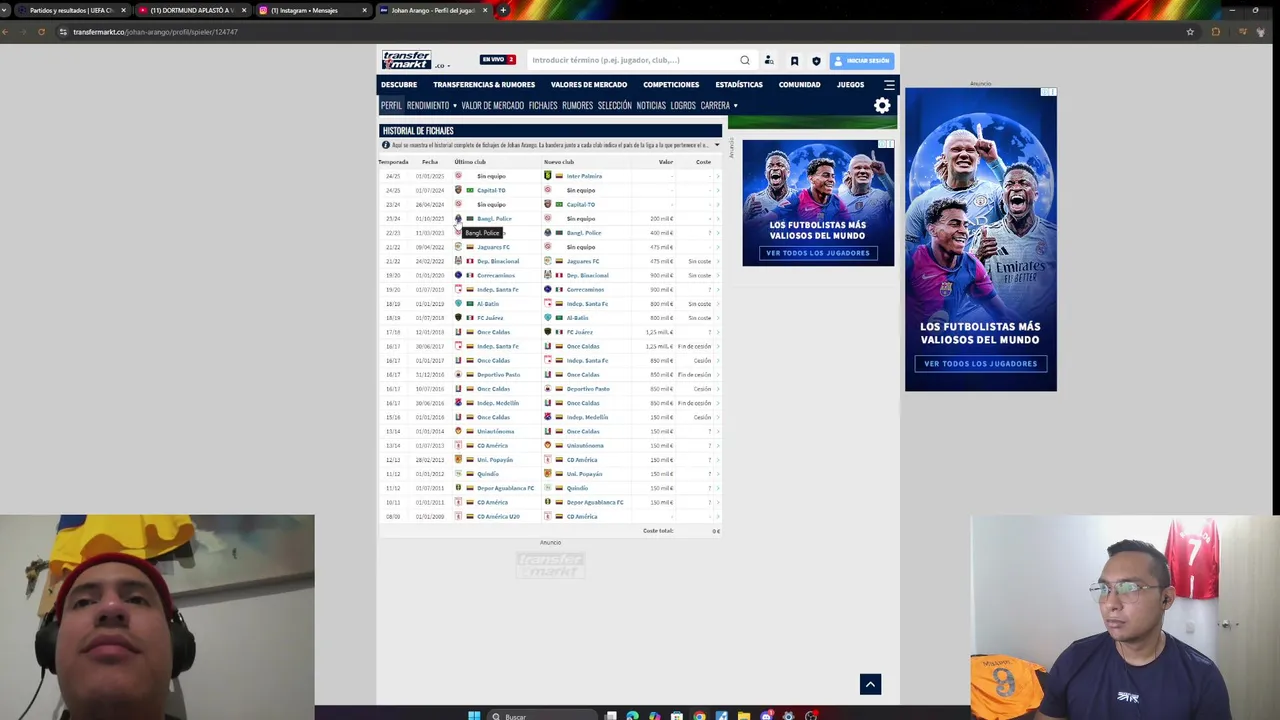
Task: Open the ESTADÍSTICAS menu
Action: coord(739,85)
